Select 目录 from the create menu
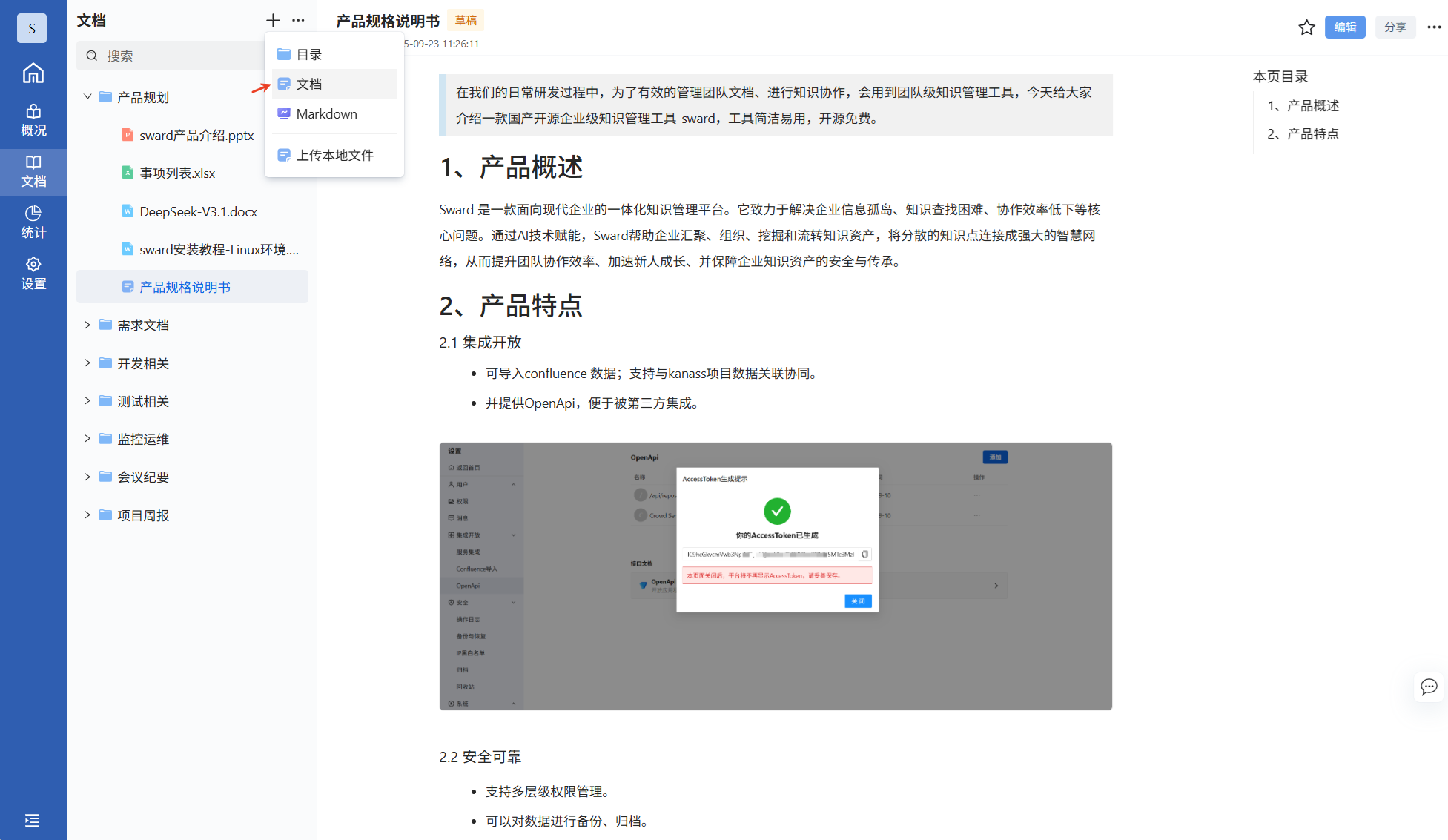This screenshot has width=1448, height=840. 308,54
